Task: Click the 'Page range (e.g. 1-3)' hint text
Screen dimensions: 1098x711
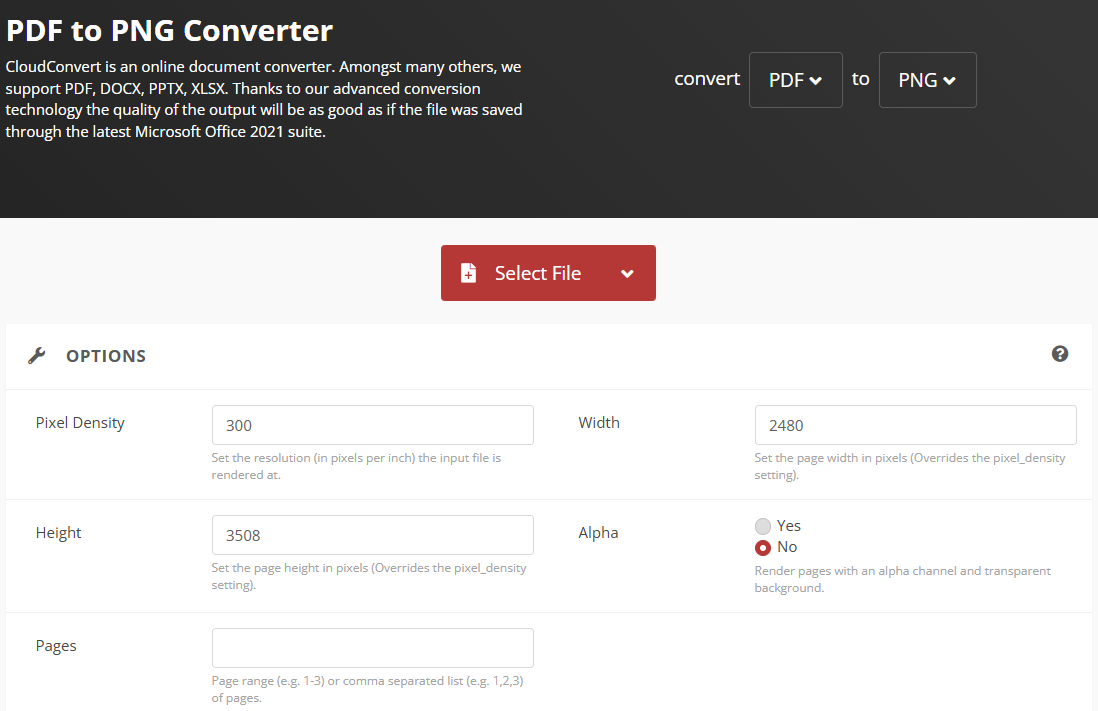Action: 368,689
